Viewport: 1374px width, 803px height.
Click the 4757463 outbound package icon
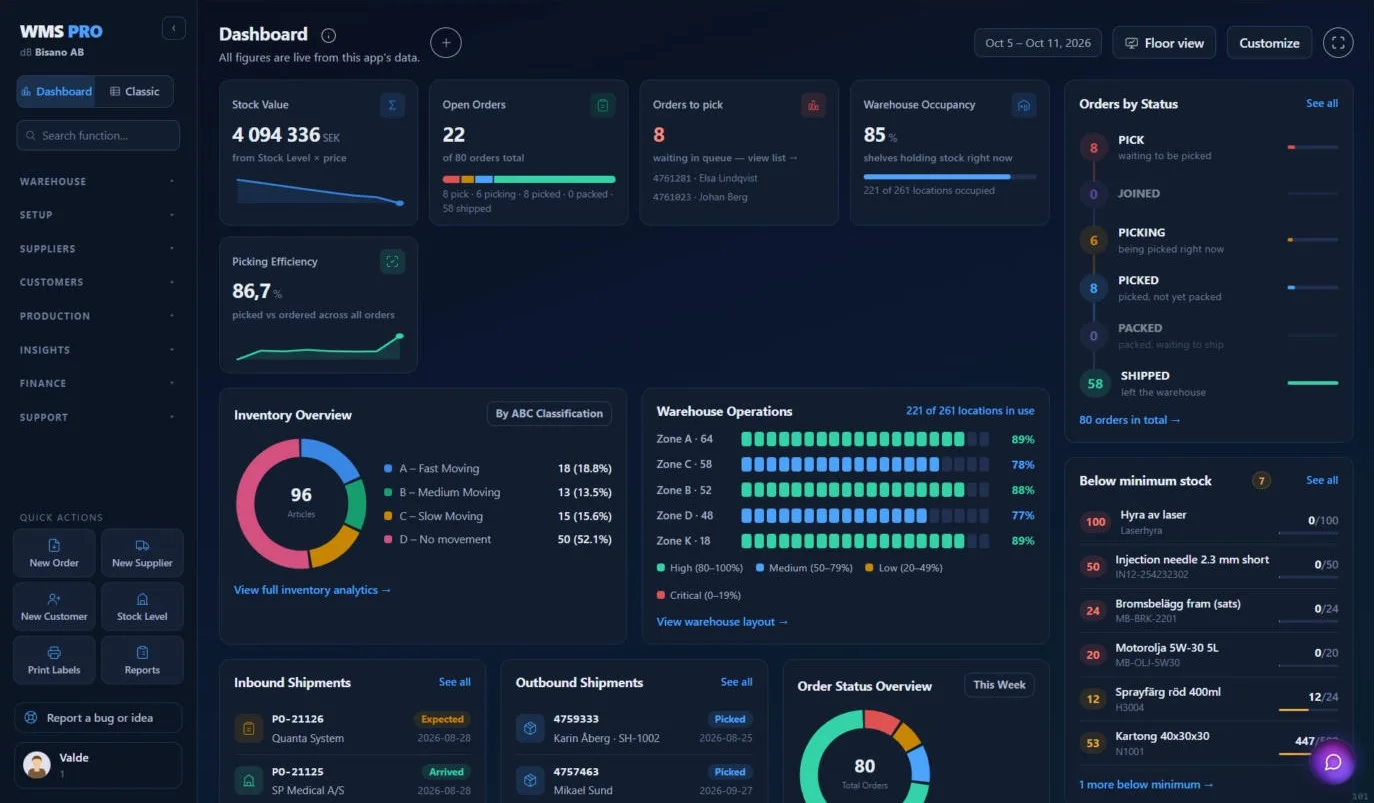(530, 780)
